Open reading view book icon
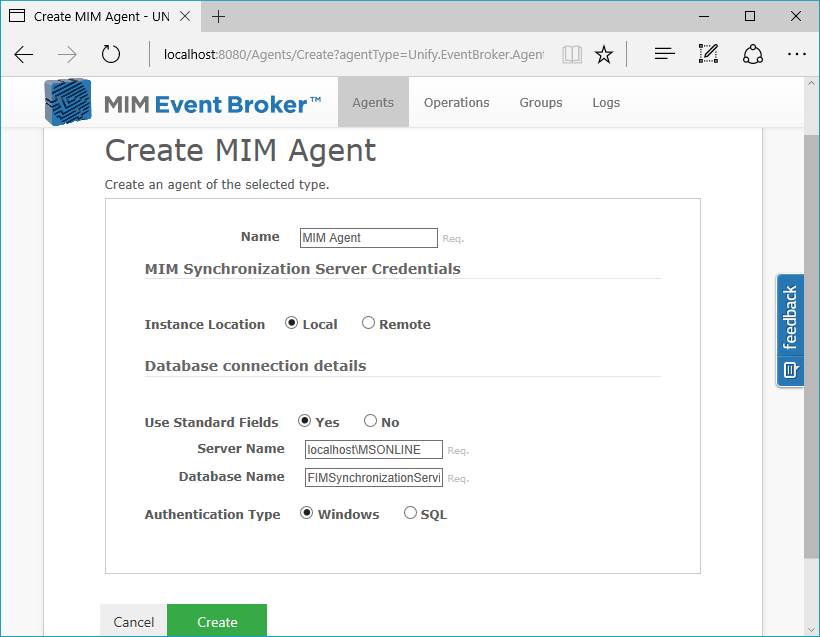 coord(572,54)
